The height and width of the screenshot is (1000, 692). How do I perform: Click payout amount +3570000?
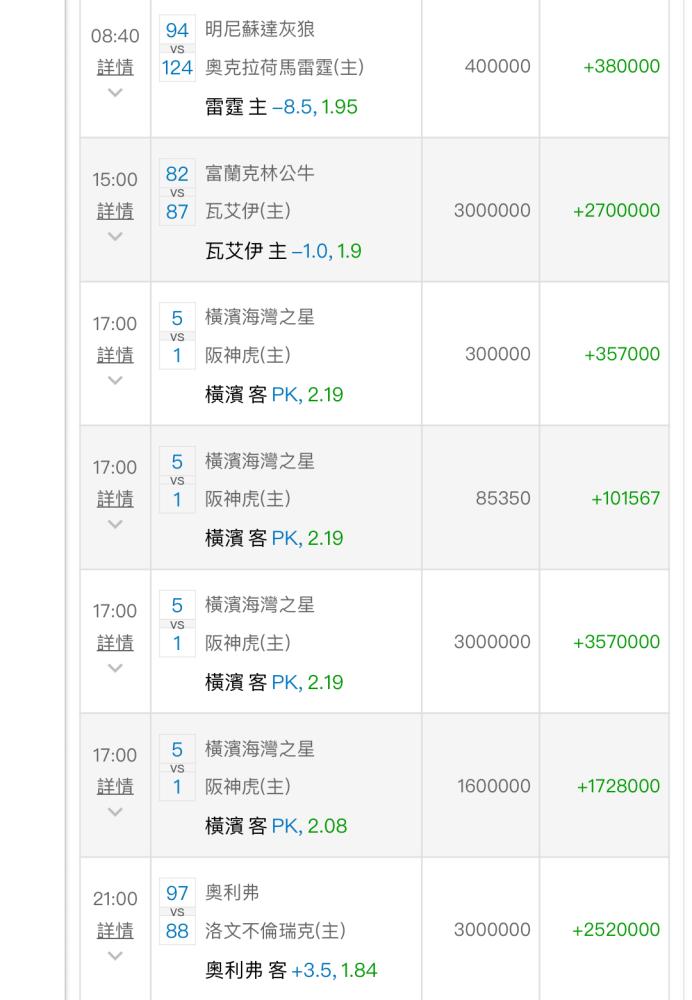pyautogui.click(x=616, y=642)
